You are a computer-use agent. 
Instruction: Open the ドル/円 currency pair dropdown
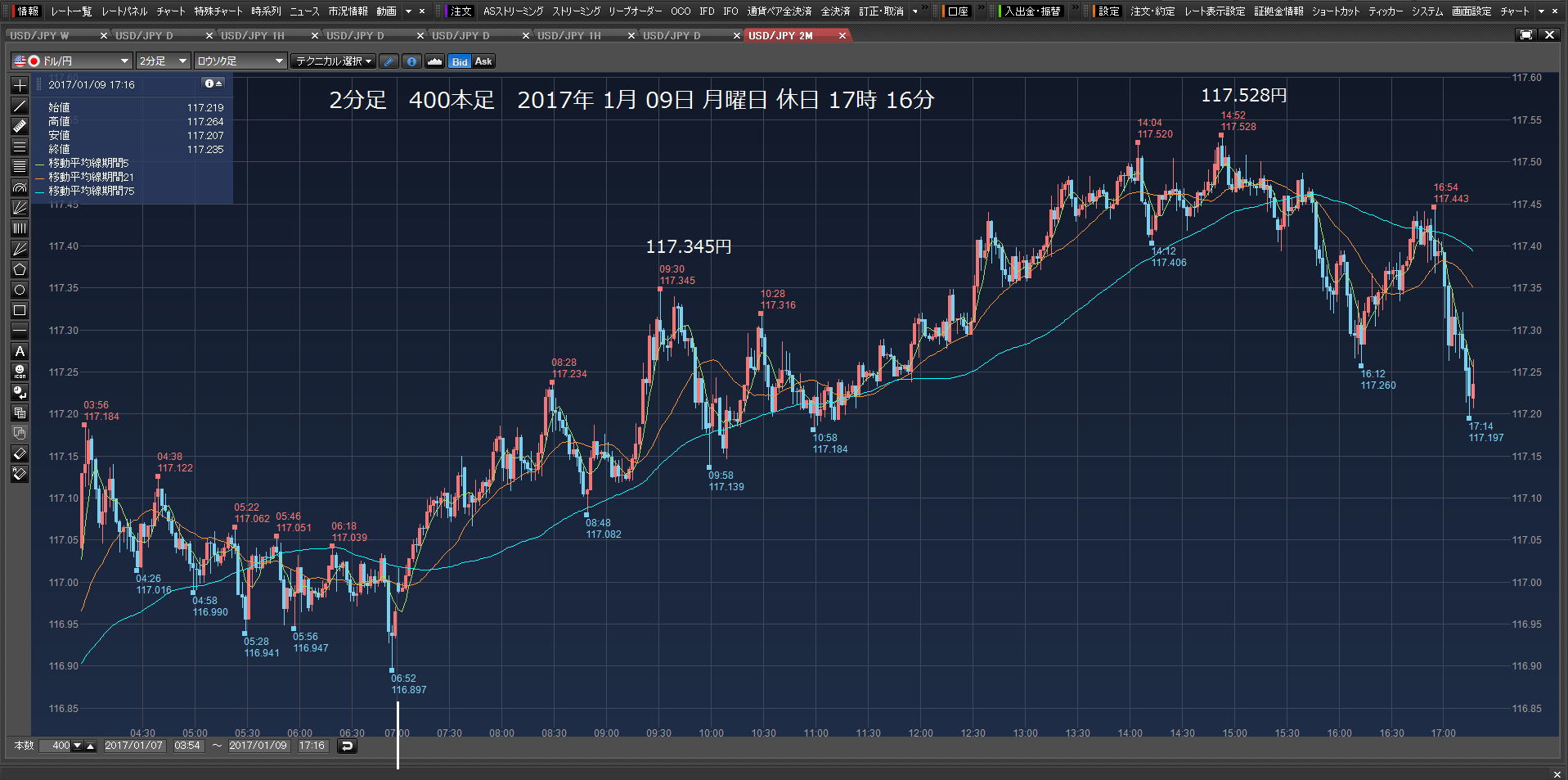tap(71, 61)
